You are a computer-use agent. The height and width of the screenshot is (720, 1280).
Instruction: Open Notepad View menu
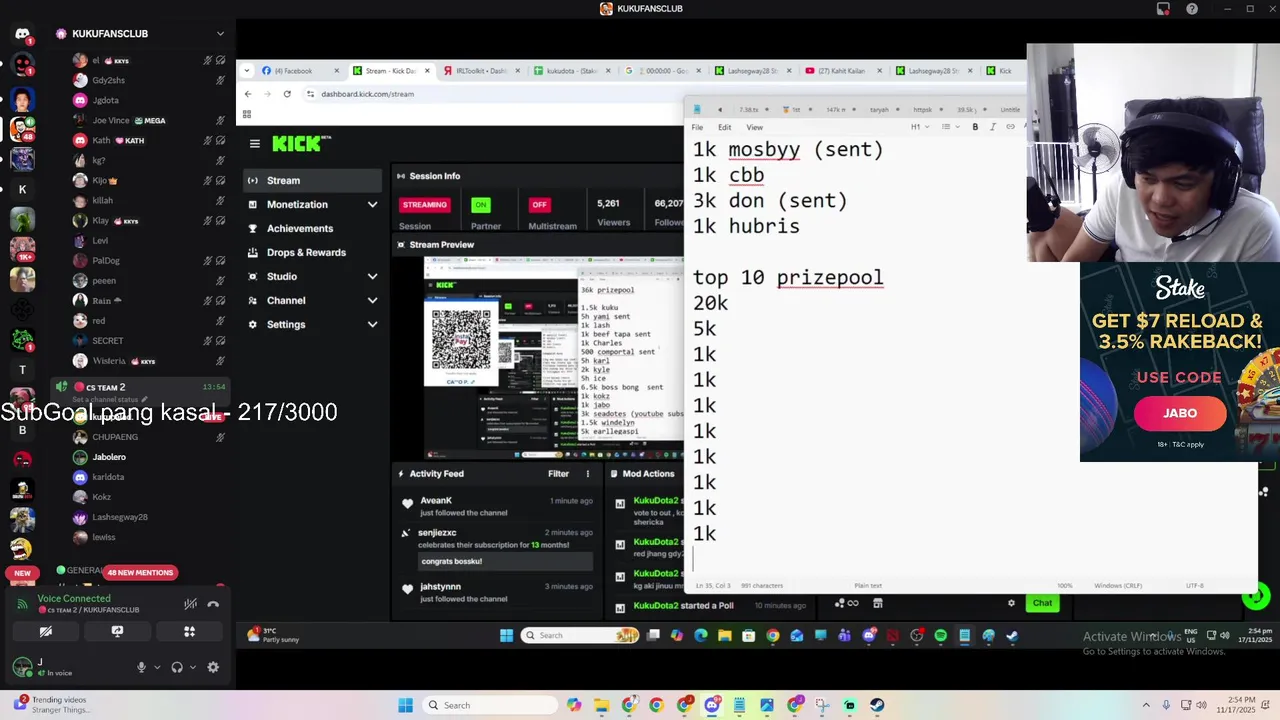pyautogui.click(x=755, y=128)
